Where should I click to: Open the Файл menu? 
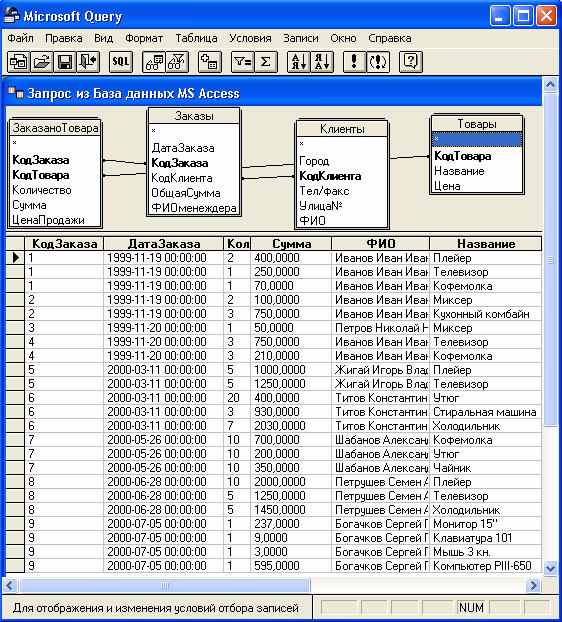20,38
